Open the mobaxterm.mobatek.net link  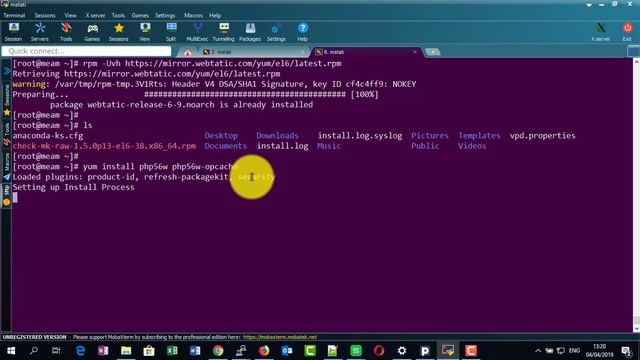pos(280,337)
